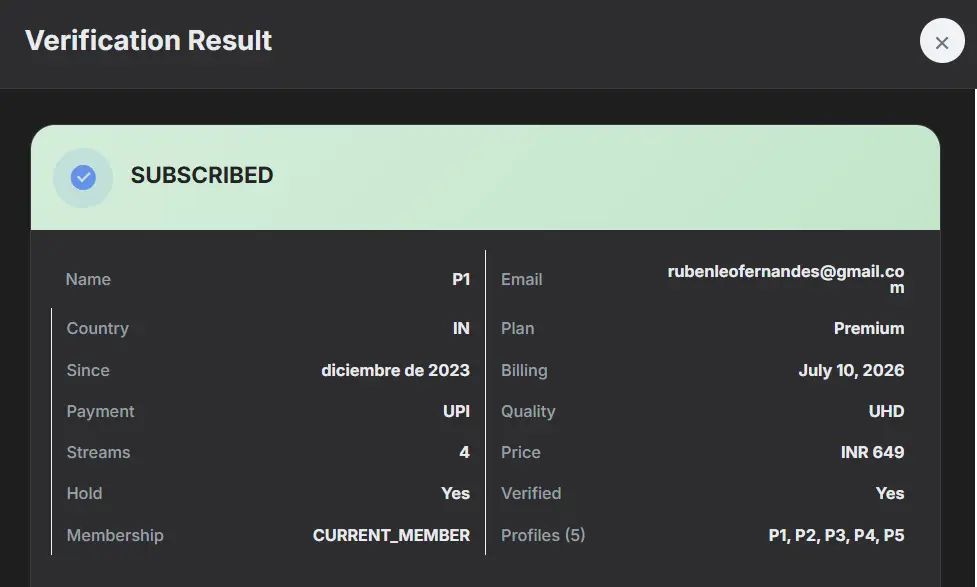Select the email address rubenleofernandes@gmail.com
Viewport: 977px width, 587px height.
coord(786,279)
